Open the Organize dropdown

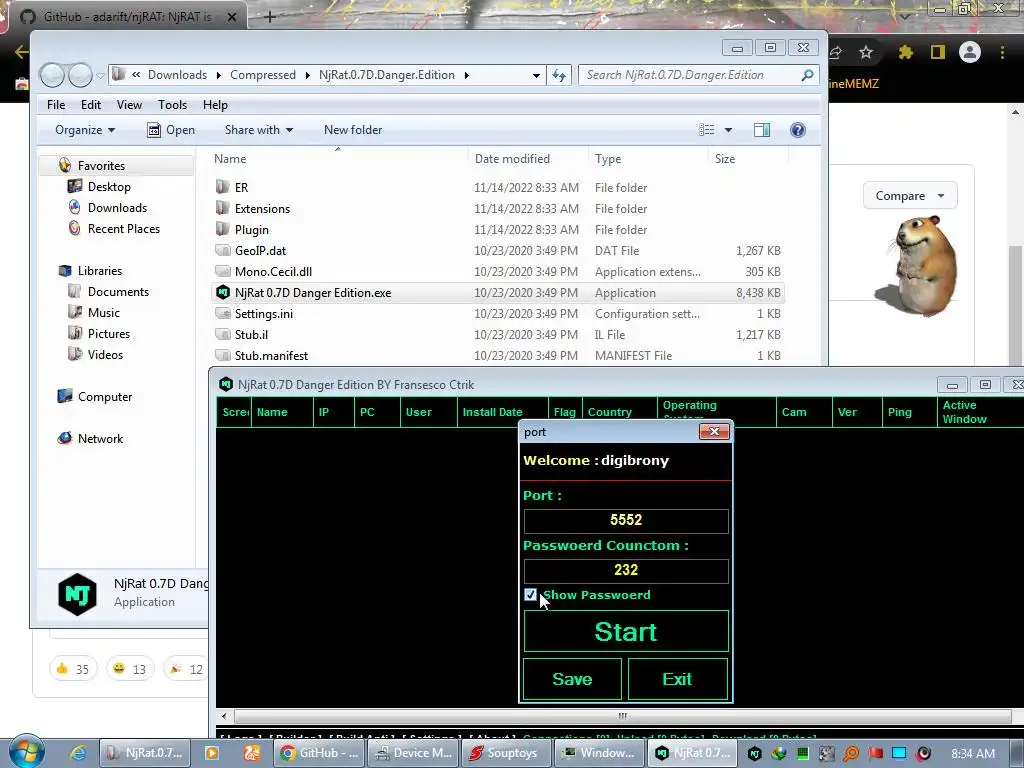click(85, 130)
